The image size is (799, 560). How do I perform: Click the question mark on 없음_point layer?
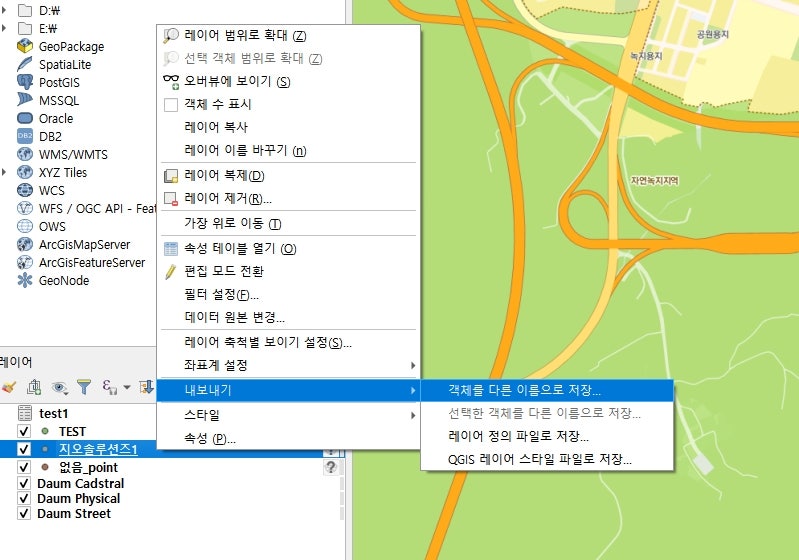coord(331,467)
